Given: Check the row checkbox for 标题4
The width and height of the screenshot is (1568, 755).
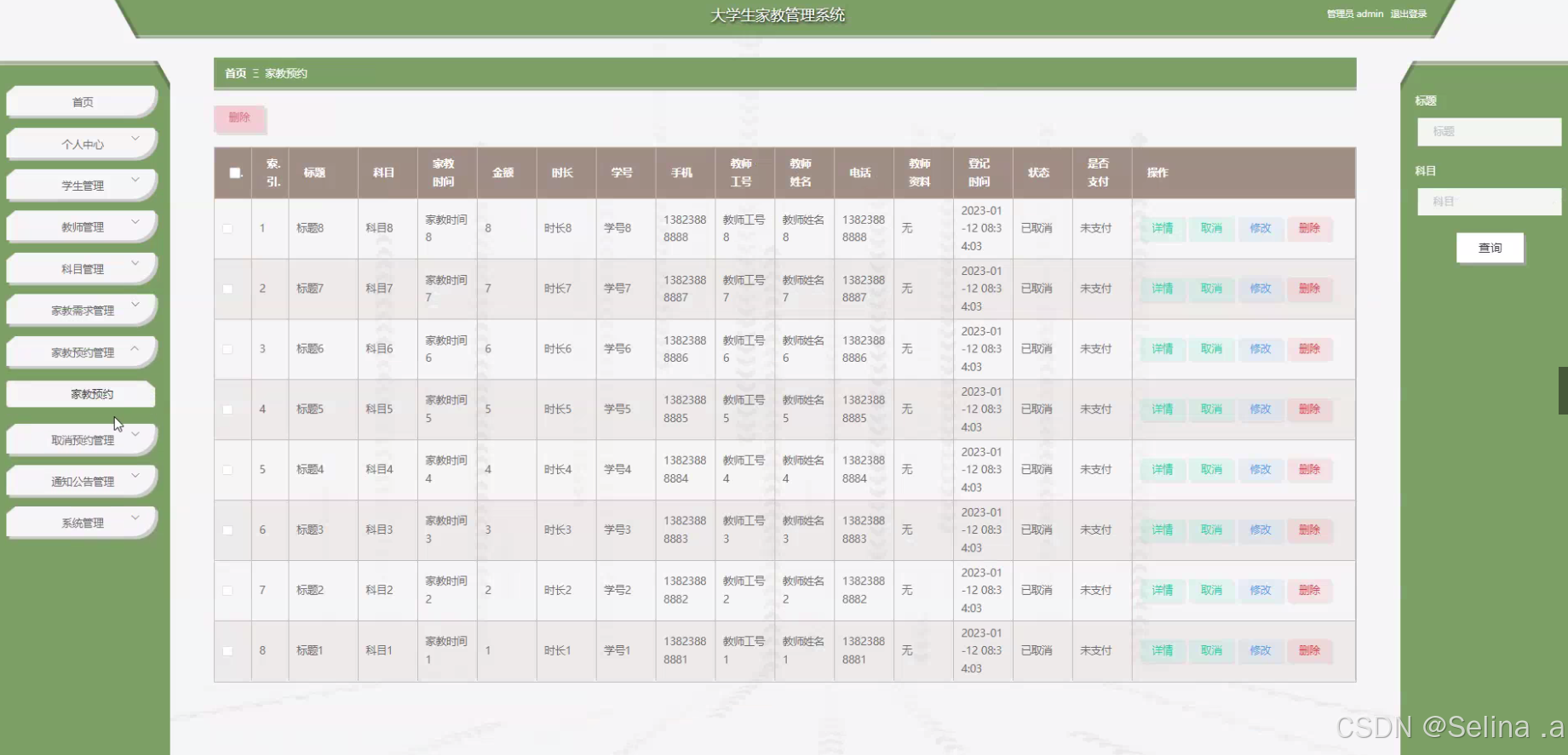Looking at the screenshot, I should tap(227, 470).
